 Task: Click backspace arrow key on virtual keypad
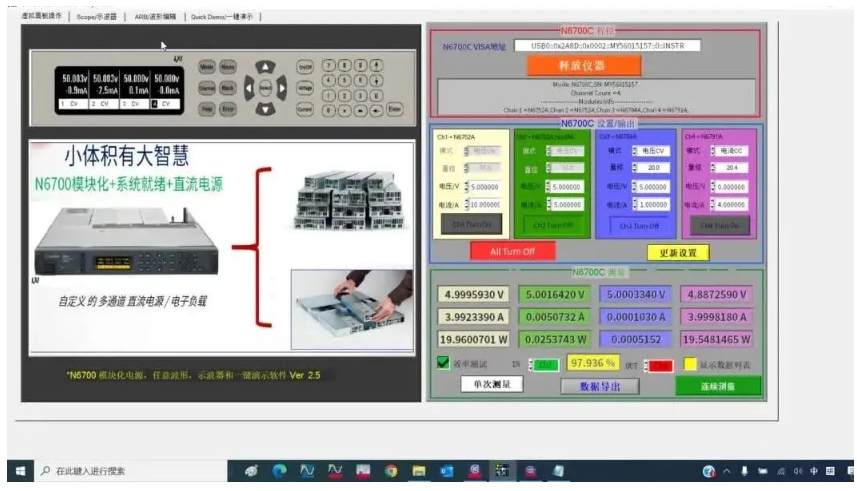[377, 110]
